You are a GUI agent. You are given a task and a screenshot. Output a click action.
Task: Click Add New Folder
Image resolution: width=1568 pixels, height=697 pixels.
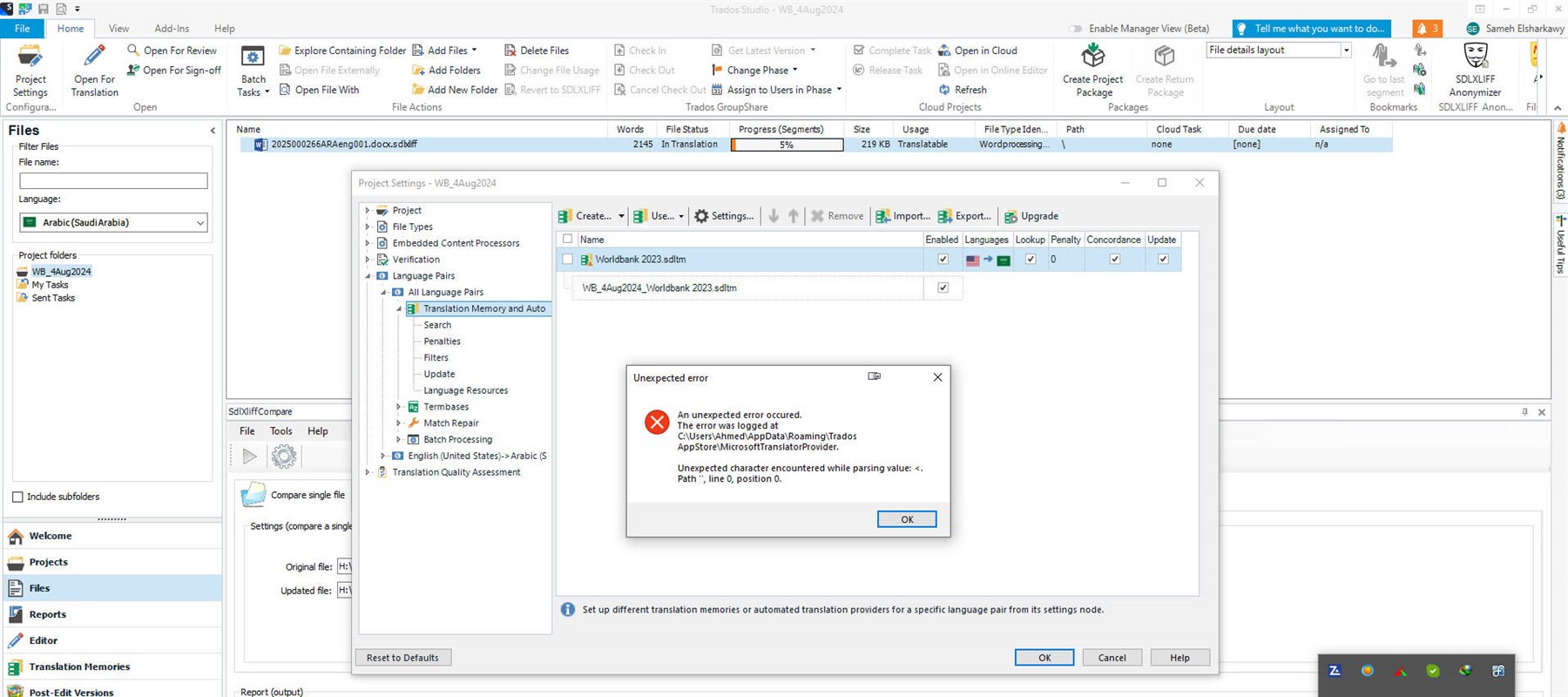coord(455,90)
